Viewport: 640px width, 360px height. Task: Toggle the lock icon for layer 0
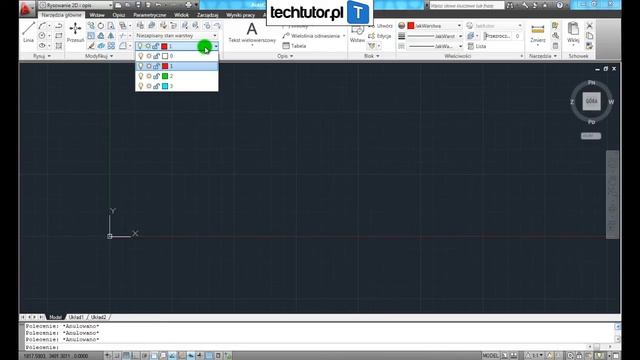coord(156,56)
